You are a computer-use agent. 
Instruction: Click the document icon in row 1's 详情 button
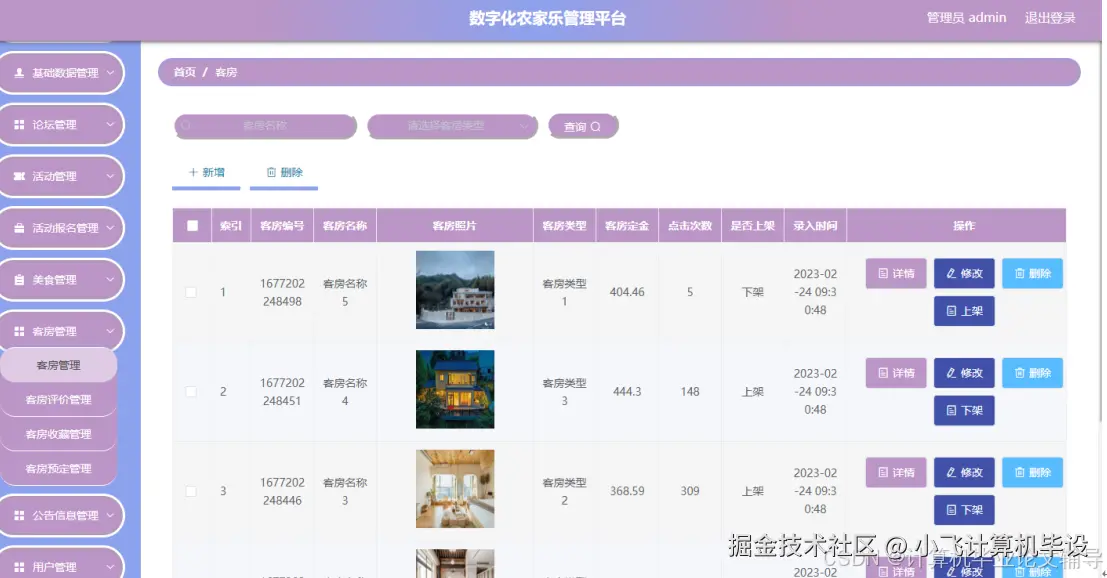pyautogui.click(x=882, y=273)
